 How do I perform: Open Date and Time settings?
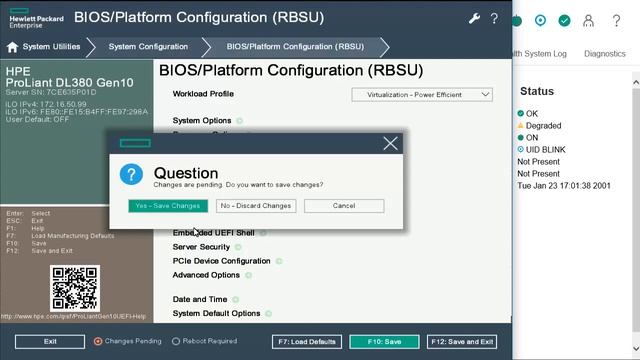point(200,300)
